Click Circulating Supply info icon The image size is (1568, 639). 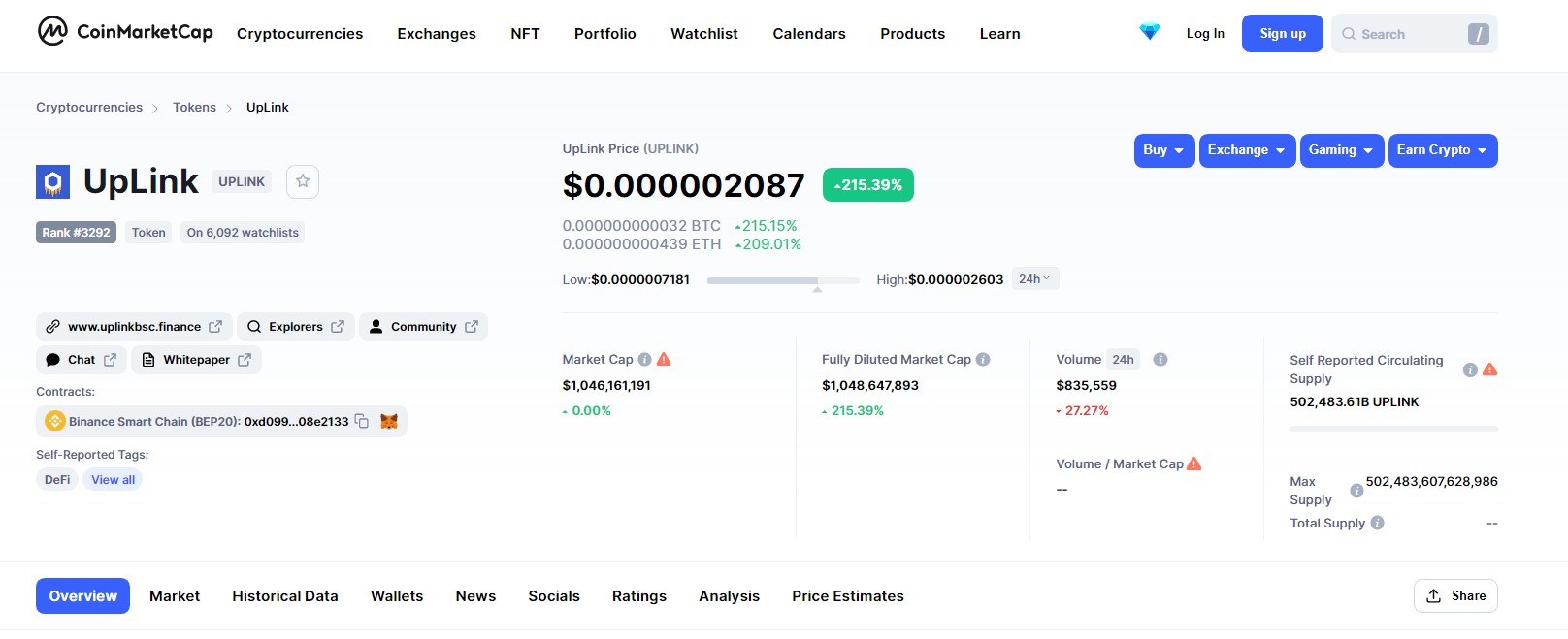(1470, 369)
